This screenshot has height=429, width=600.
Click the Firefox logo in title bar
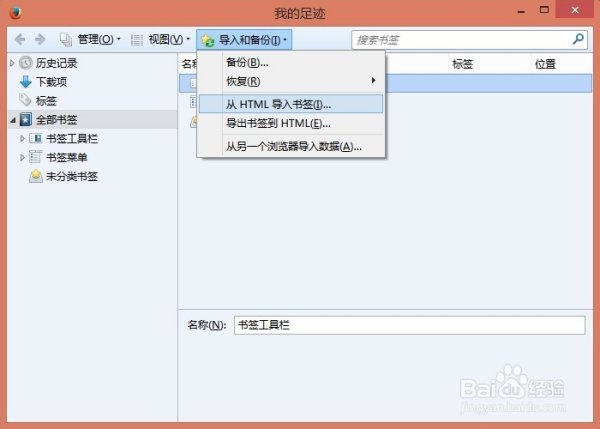point(15,13)
